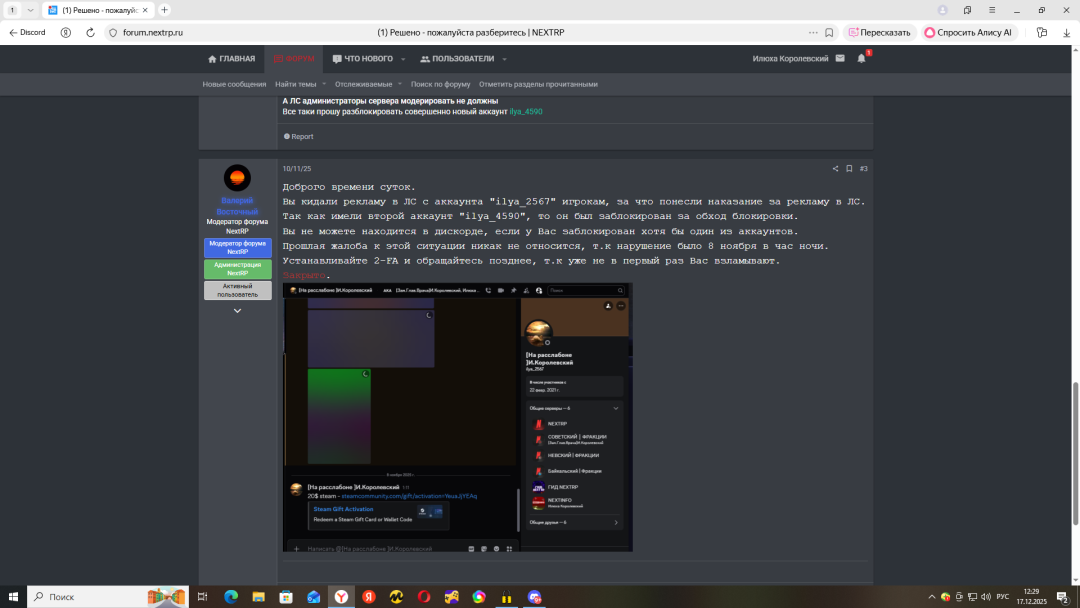
Task: Expand the Пользователи dropdown arrow
Action: pos(502,59)
